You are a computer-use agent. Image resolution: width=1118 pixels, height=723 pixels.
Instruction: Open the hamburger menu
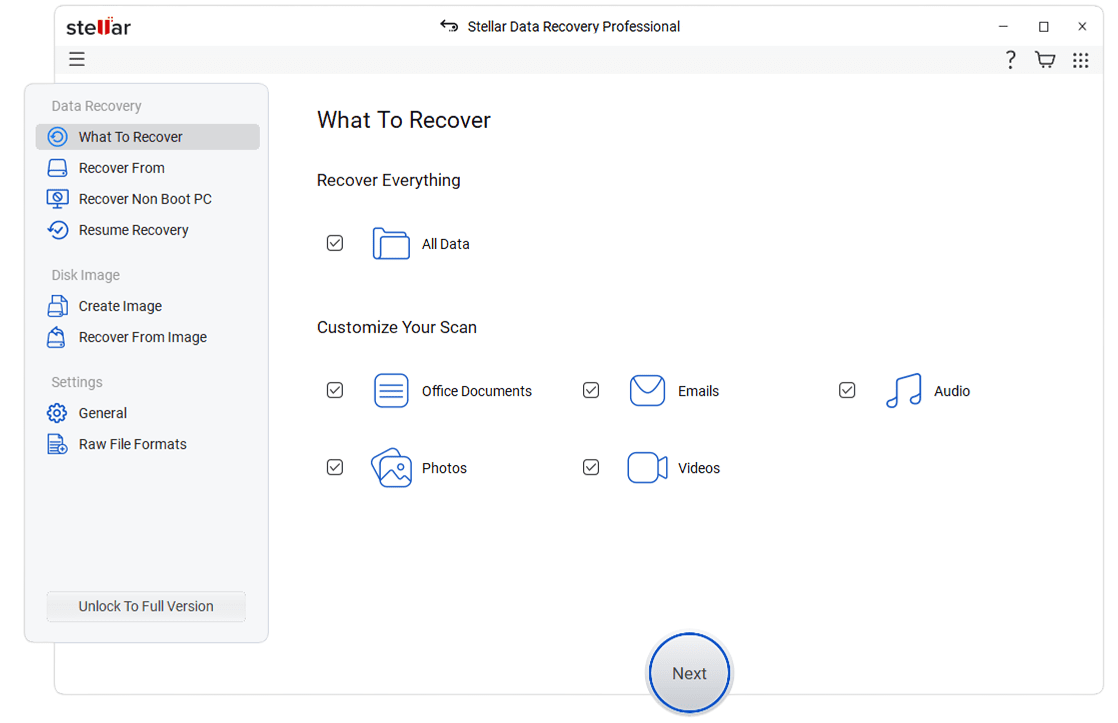pos(77,59)
